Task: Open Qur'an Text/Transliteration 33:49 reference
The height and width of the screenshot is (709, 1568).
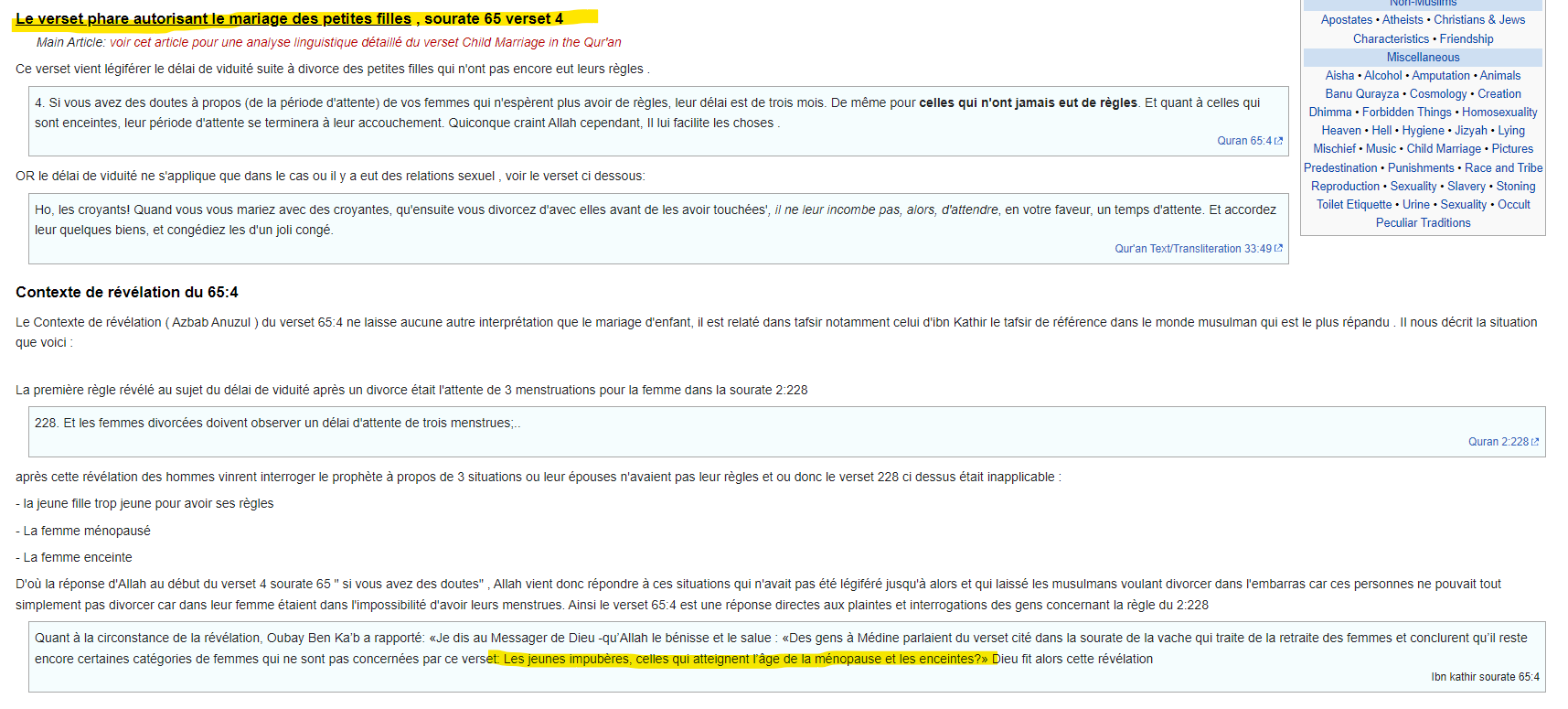Action: click(x=1192, y=249)
